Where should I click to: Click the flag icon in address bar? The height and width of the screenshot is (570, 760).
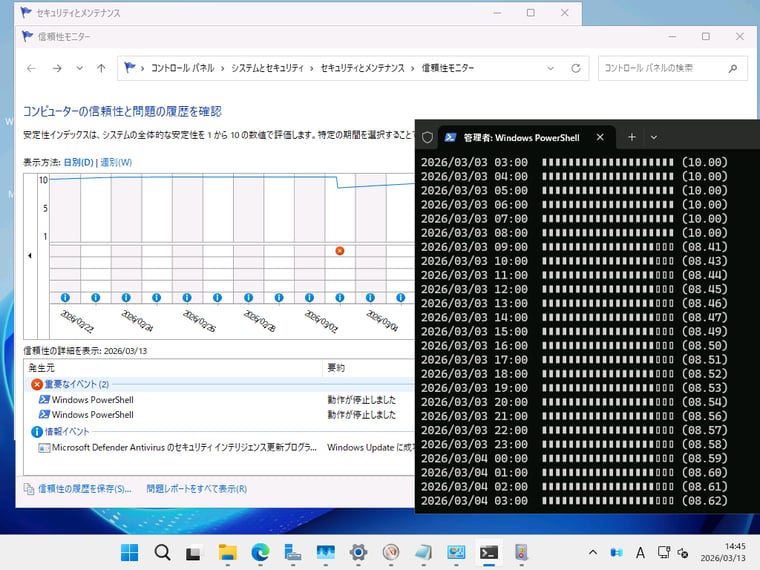[x=129, y=68]
